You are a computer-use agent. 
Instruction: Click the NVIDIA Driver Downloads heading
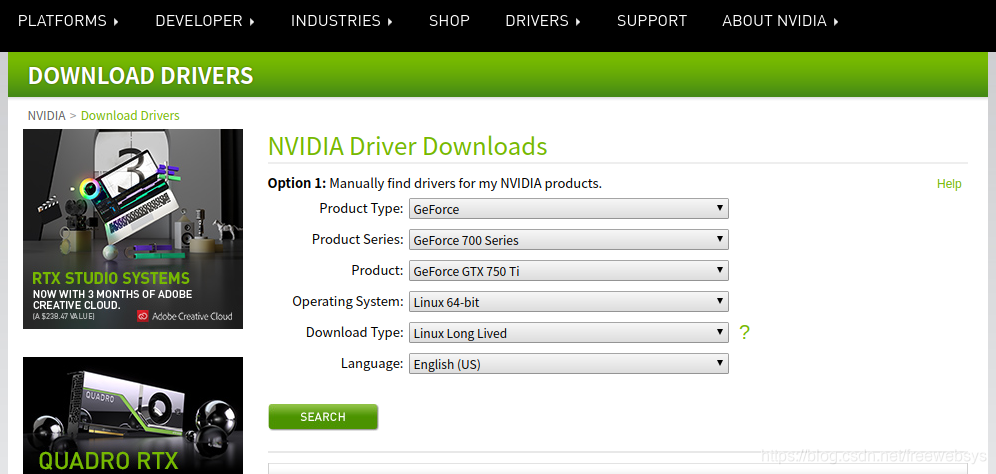coord(407,146)
